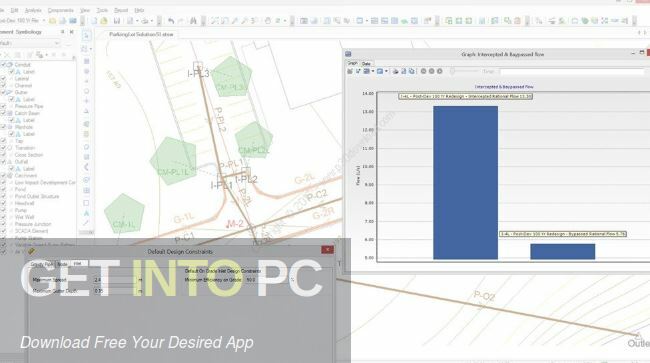Toggle the Conduit layer checkbox
650x363 pixels.
pyautogui.click(x=3, y=65)
